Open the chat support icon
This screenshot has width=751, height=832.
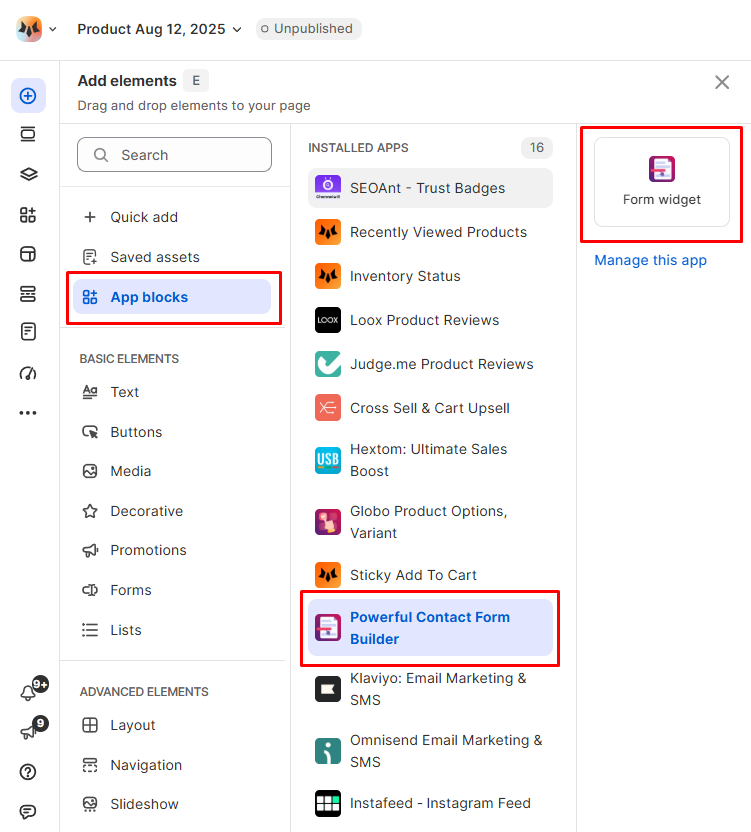[28, 811]
